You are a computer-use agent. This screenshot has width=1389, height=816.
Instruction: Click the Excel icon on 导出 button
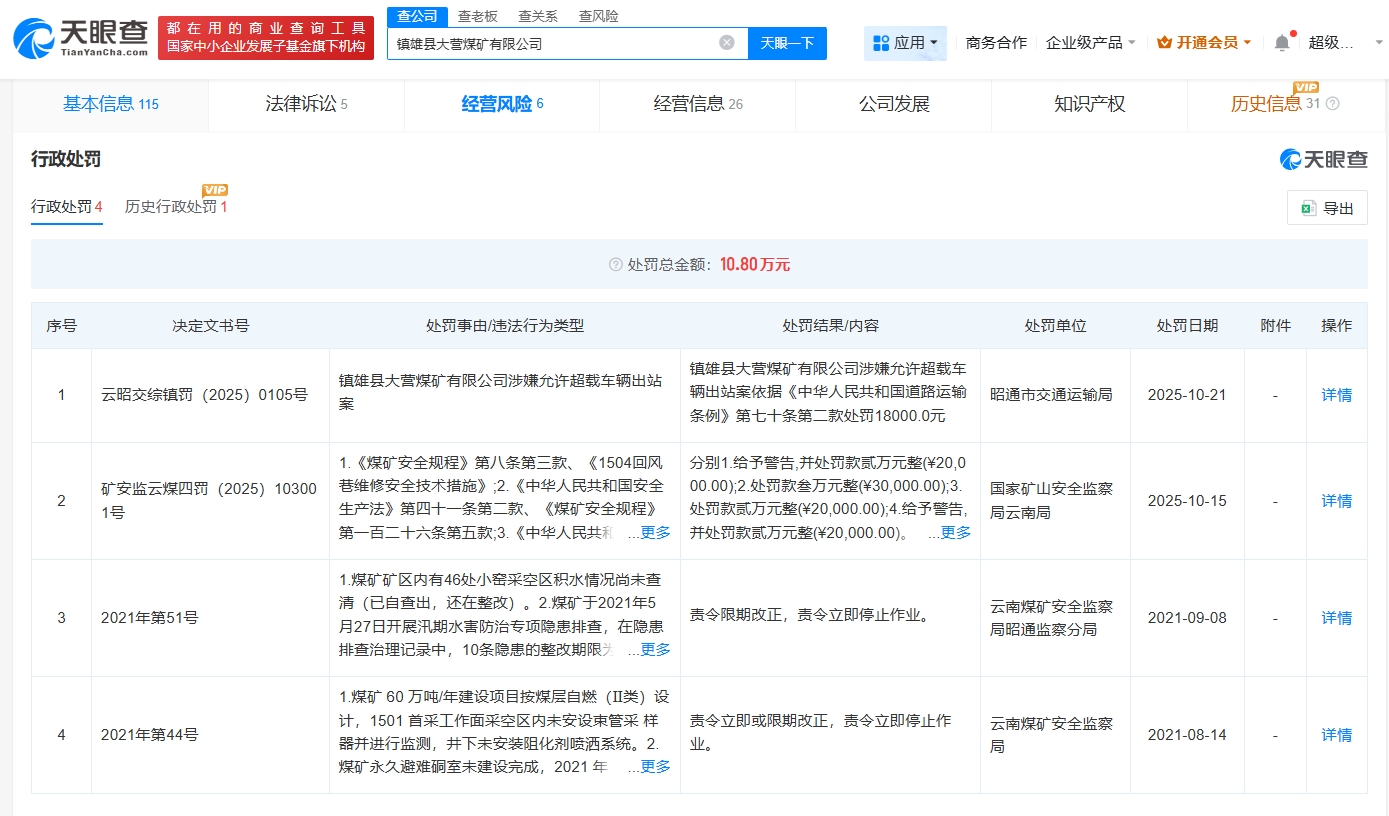(1308, 208)
